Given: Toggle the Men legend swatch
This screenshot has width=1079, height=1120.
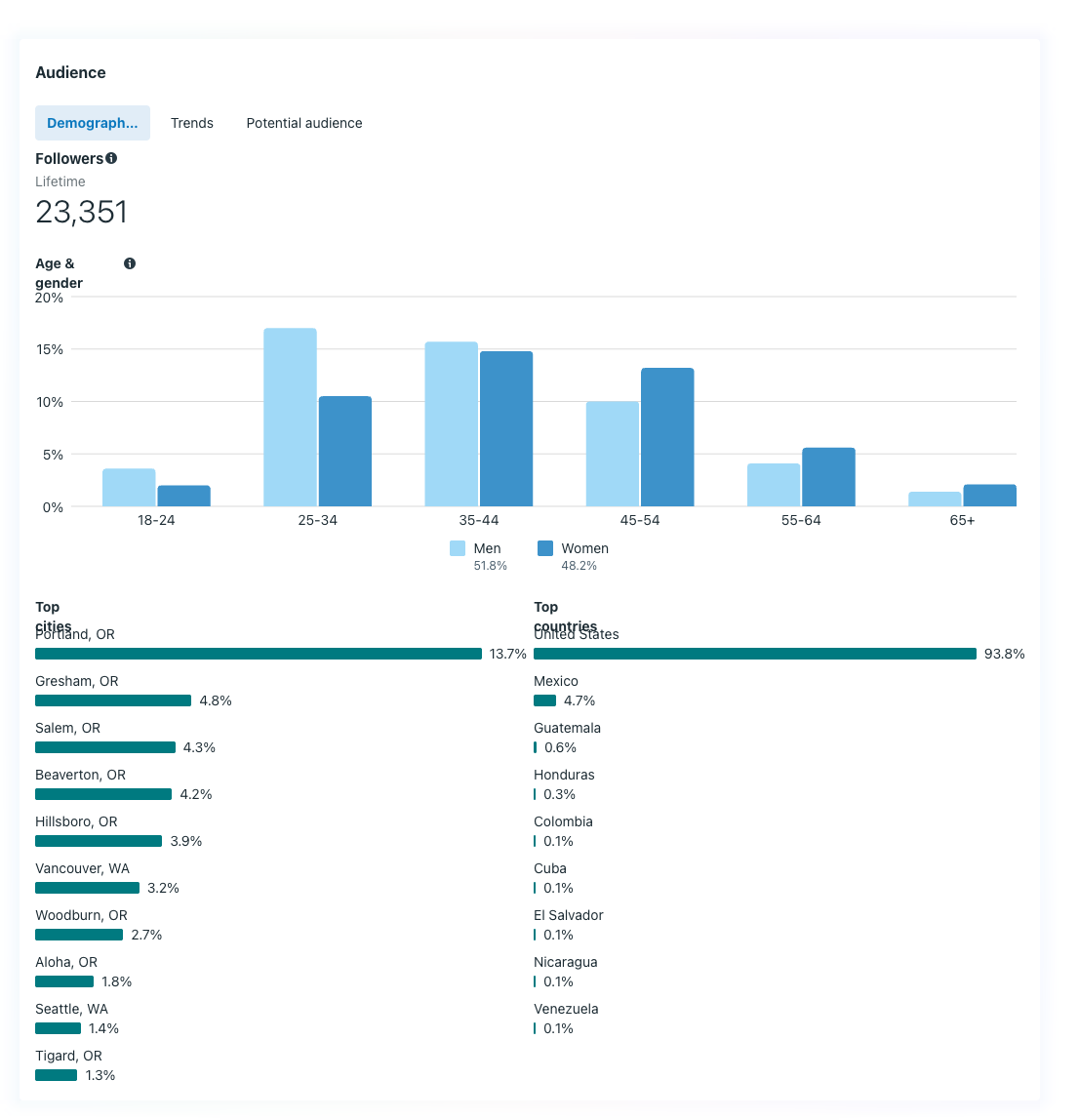Looking at the screenshot, I should 458,548.
